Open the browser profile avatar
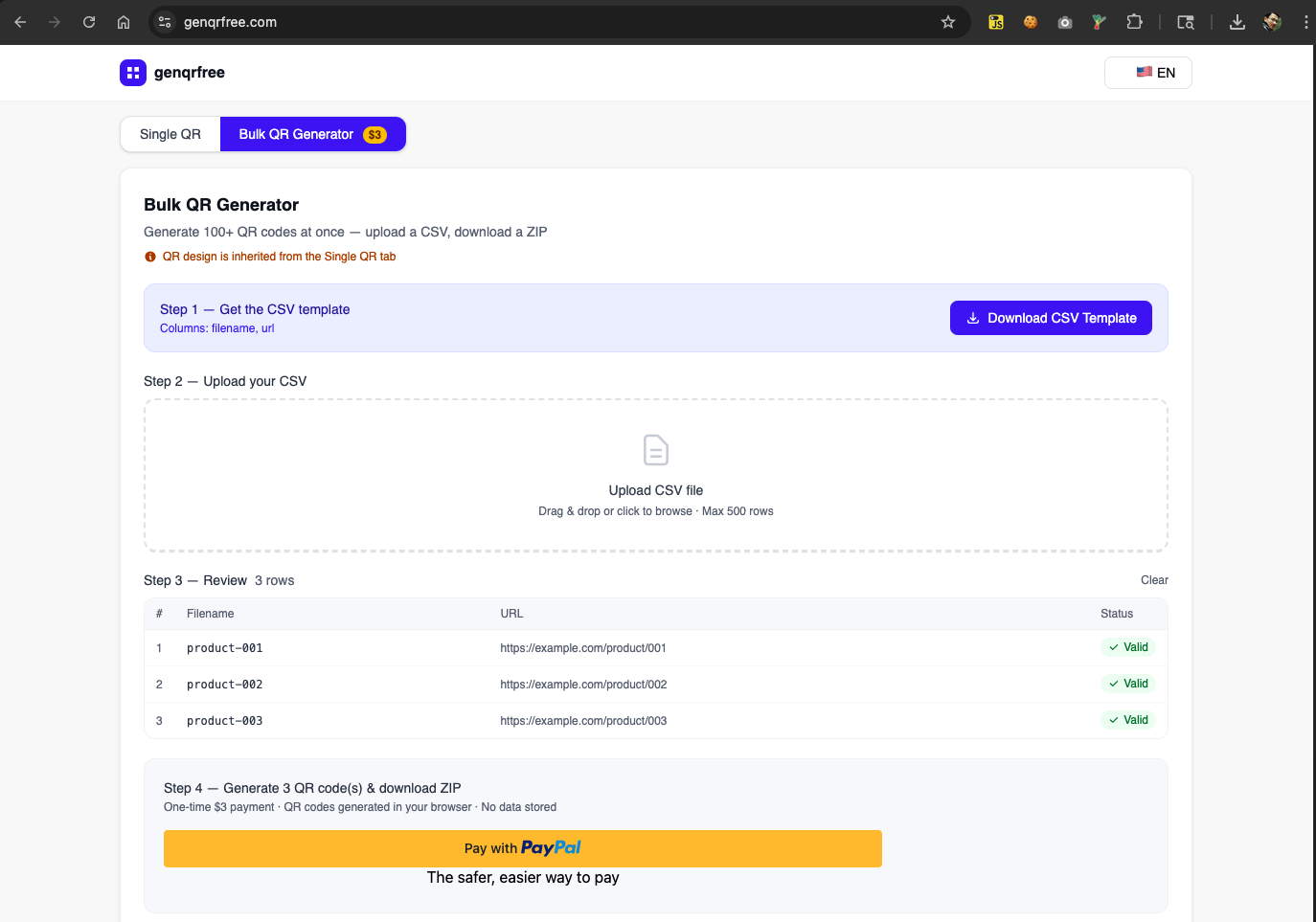 [1272, 22]
